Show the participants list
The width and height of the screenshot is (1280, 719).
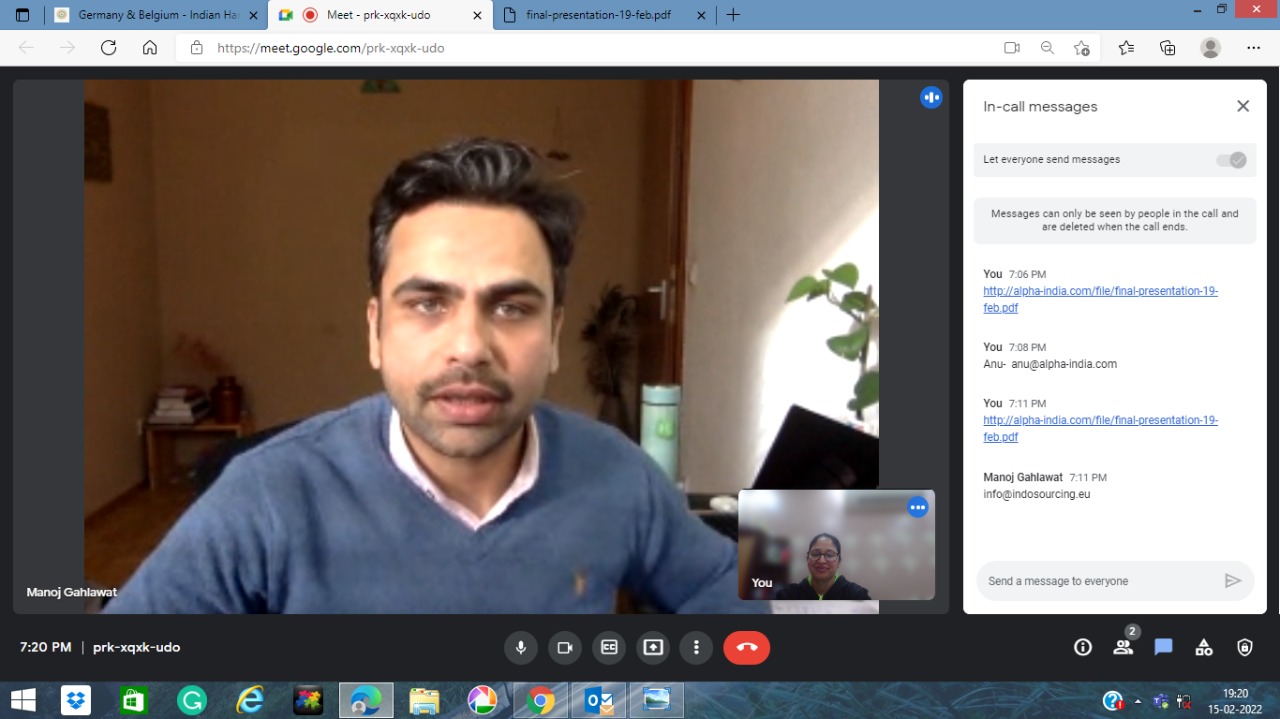(1123, 647)
